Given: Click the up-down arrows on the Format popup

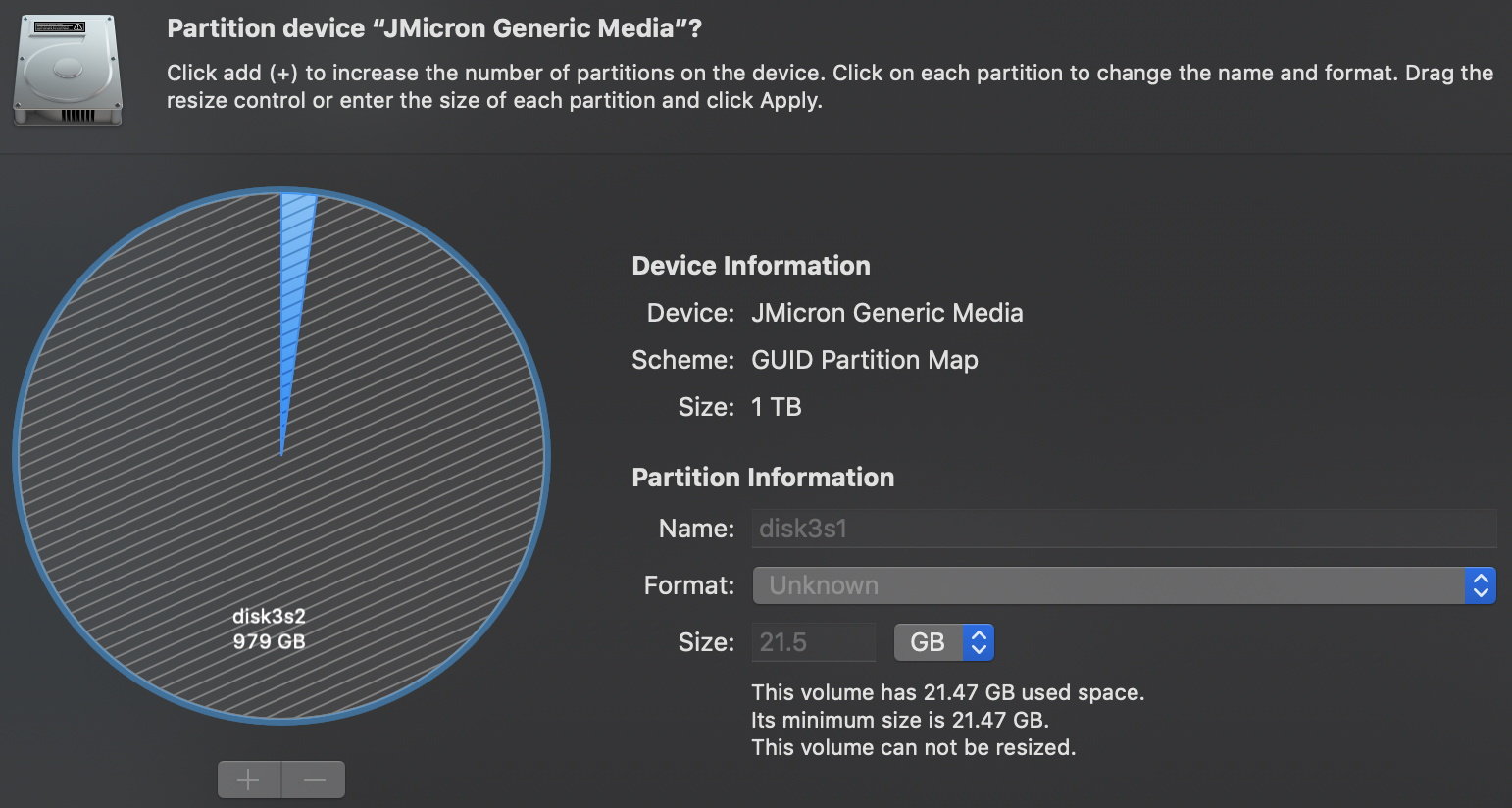Looking at the screenshot, I should point(1481,585).
